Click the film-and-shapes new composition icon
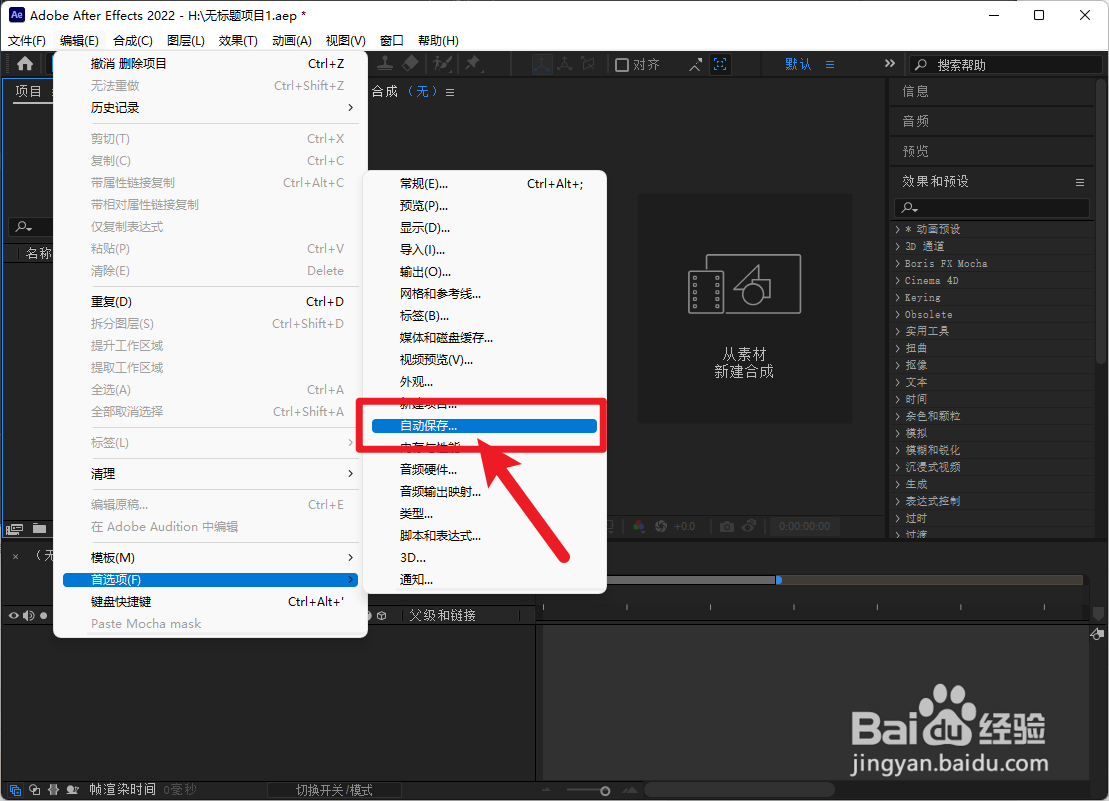The height and width of the screenshot is (801, 1109). 744,284
